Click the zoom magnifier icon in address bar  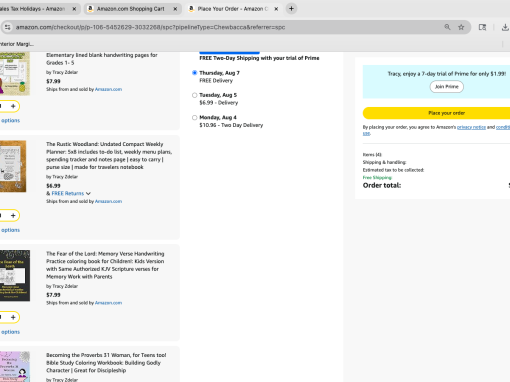coord(447,27)
